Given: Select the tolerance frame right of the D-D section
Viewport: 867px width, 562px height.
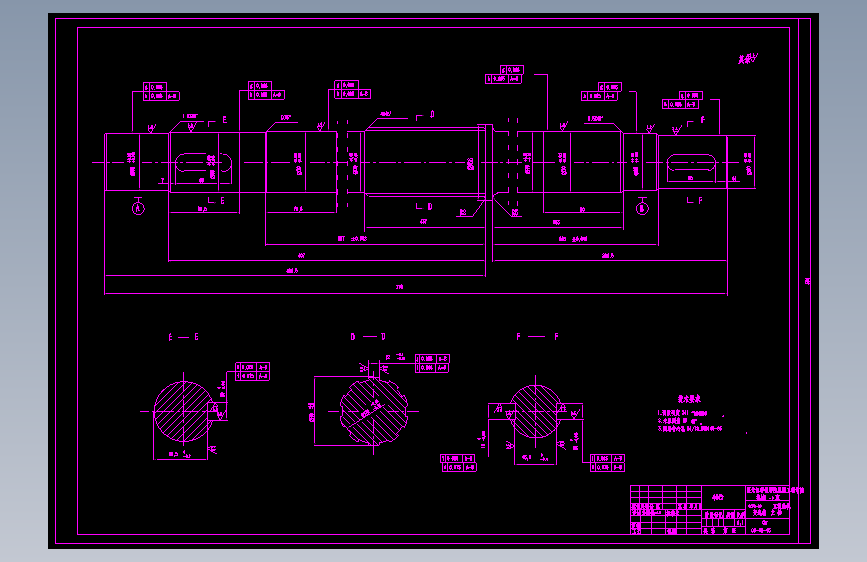Looking at the screenshot, I should 432,363.
